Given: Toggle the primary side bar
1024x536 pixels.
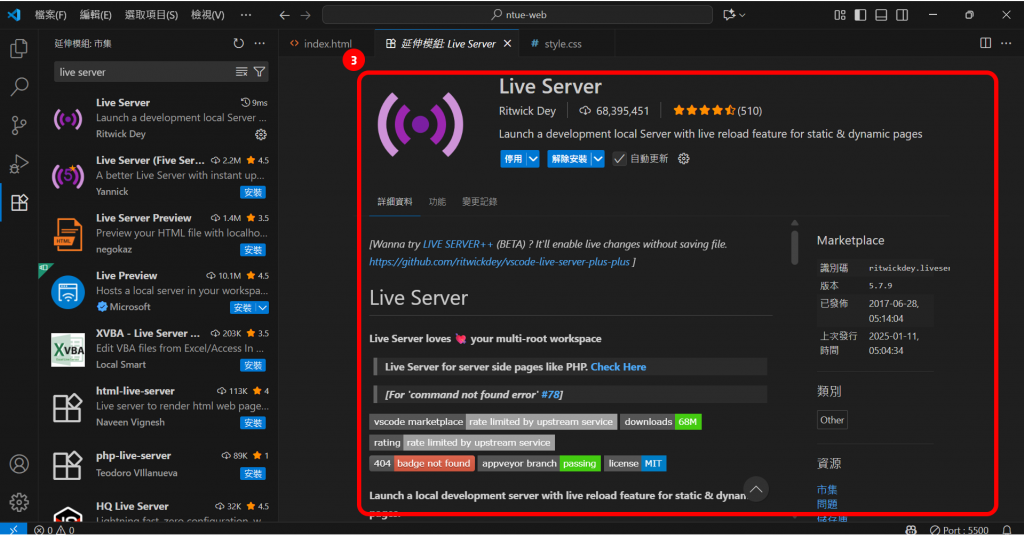Looking at the screenshot, I should coord(860,14).
